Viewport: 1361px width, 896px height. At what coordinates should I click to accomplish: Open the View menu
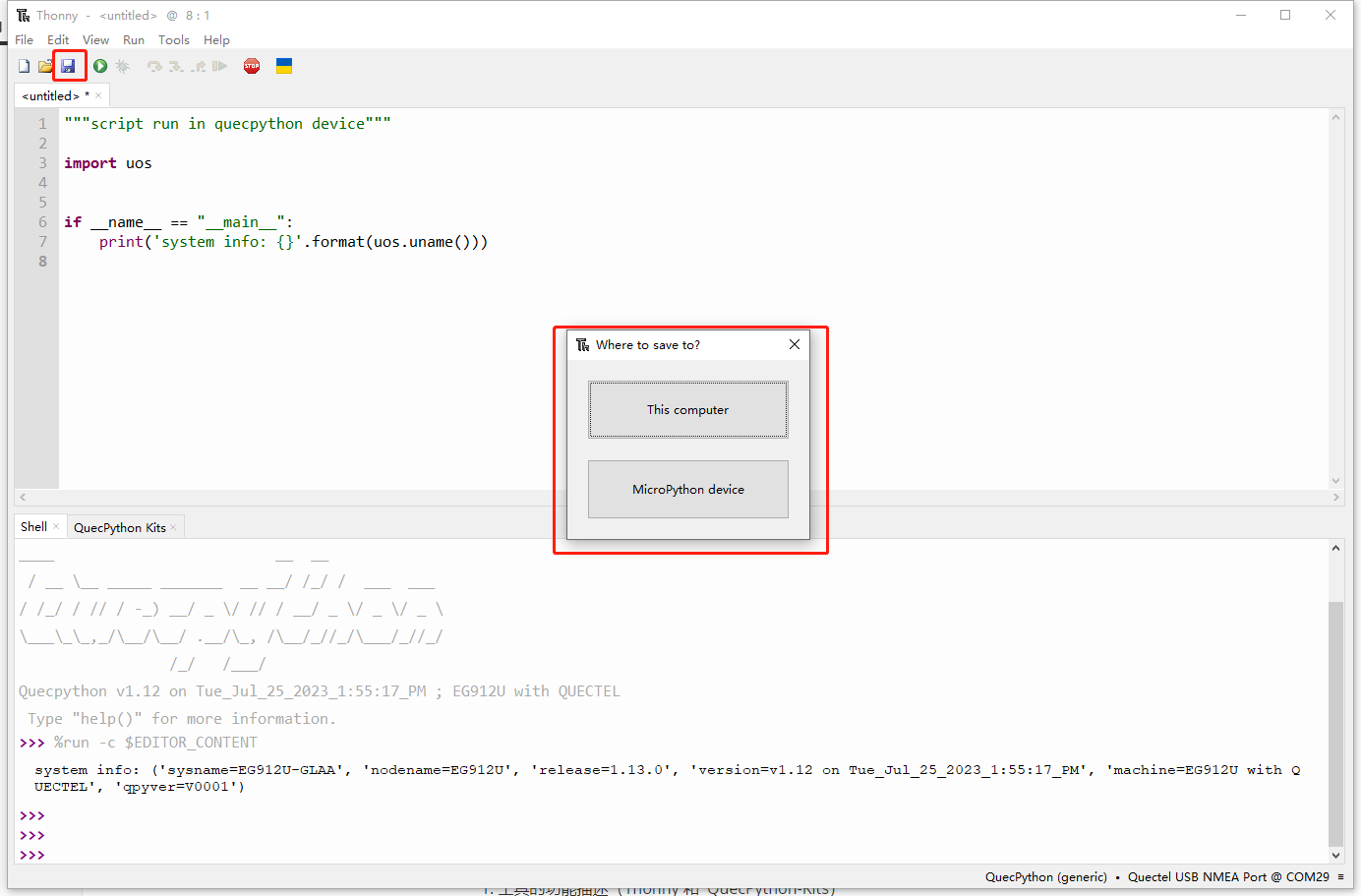(x=95, y=40)
